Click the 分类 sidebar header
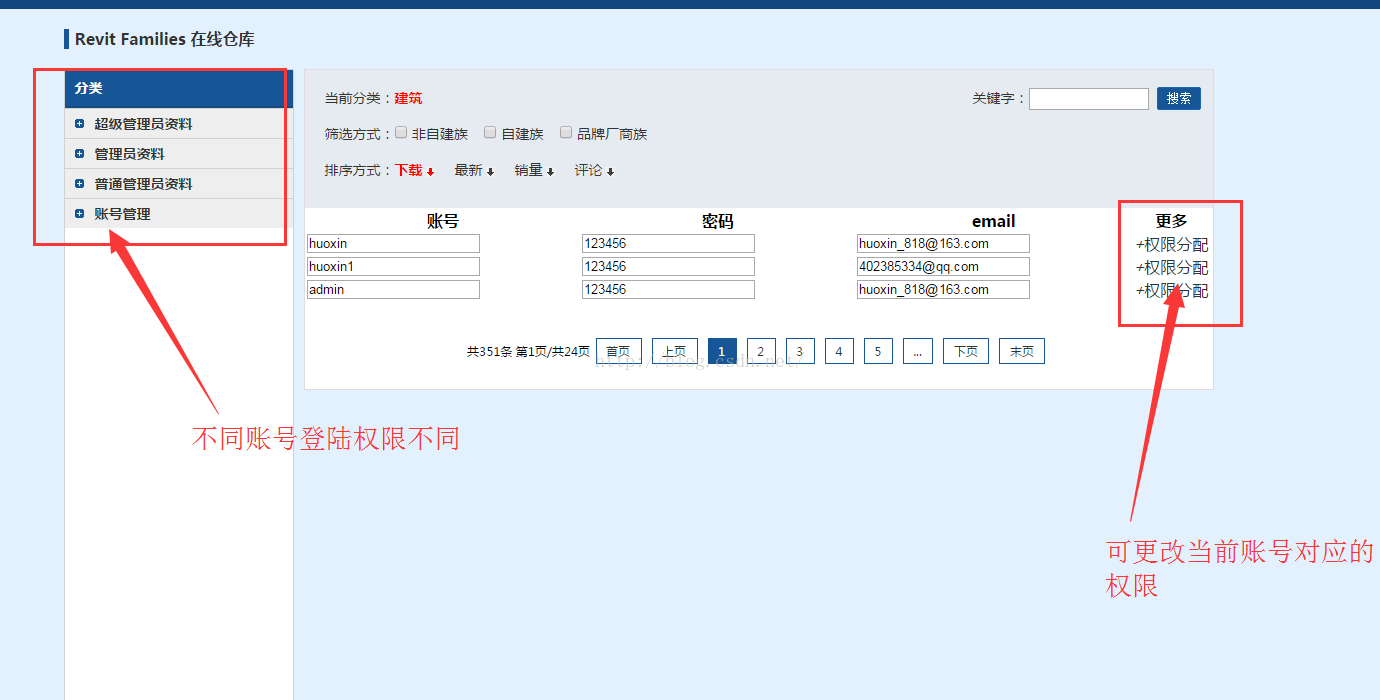Screen dimensions: 1380x700 point(178,88)
